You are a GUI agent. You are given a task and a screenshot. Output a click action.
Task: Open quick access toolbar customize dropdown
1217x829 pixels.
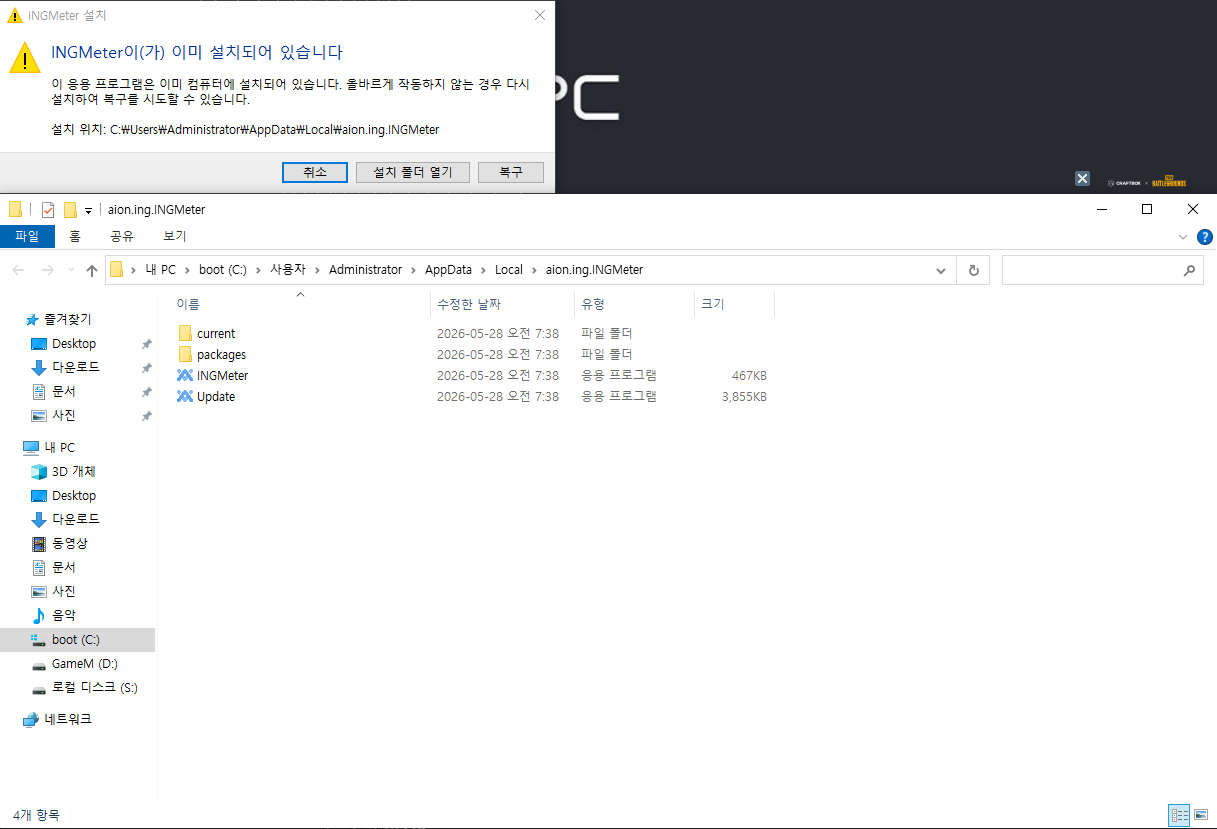coord(88,210)
